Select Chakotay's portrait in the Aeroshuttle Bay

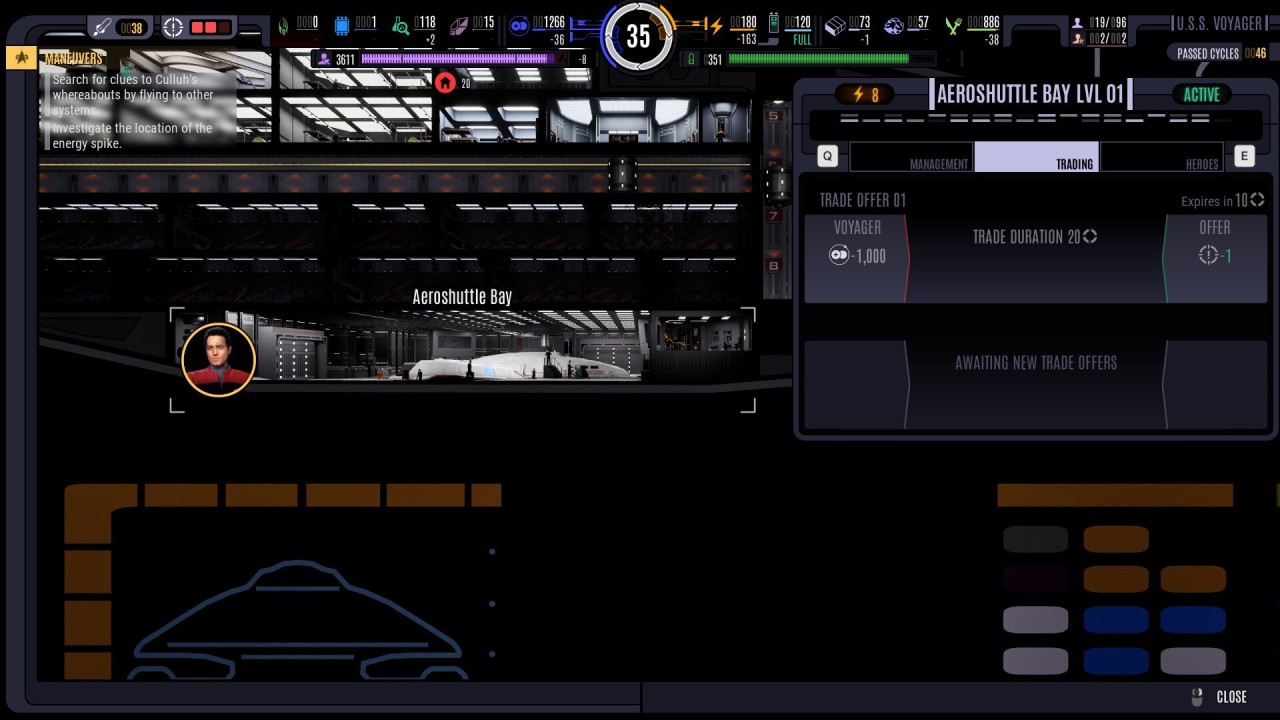(x=218, y=360)
